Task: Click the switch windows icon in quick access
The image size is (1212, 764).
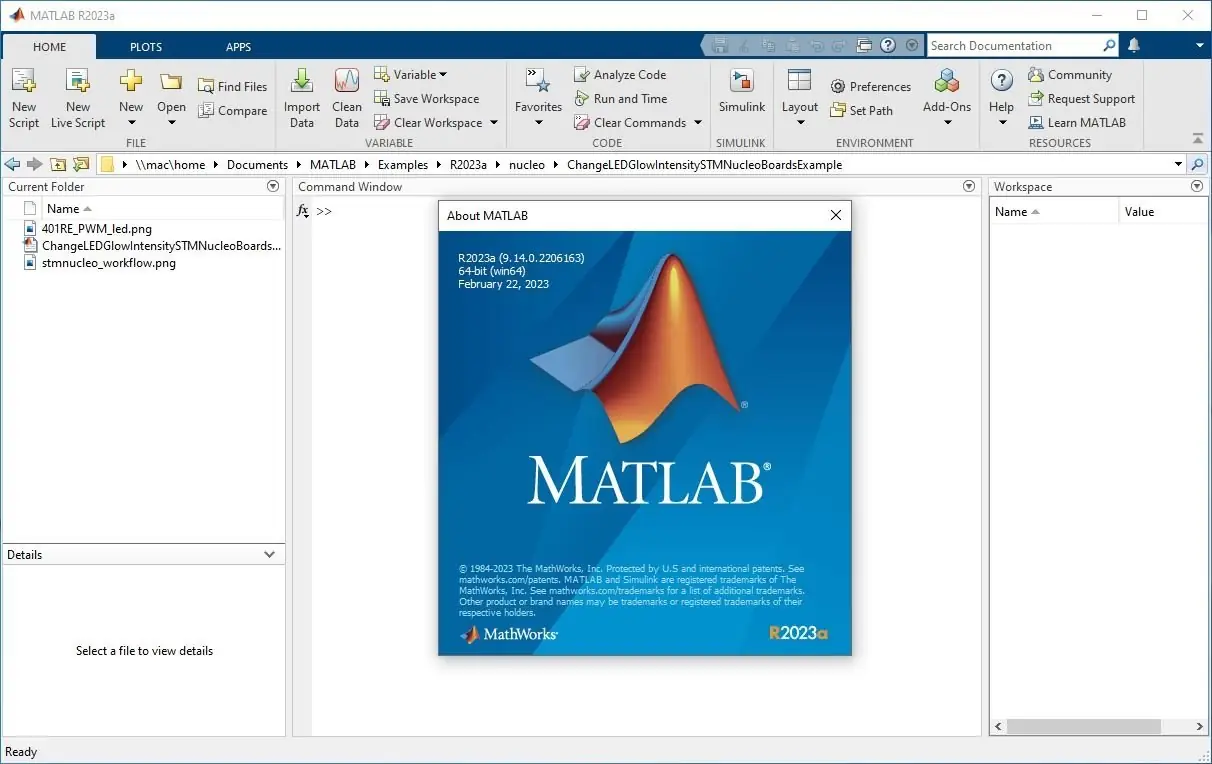Action: click(865, 46)
